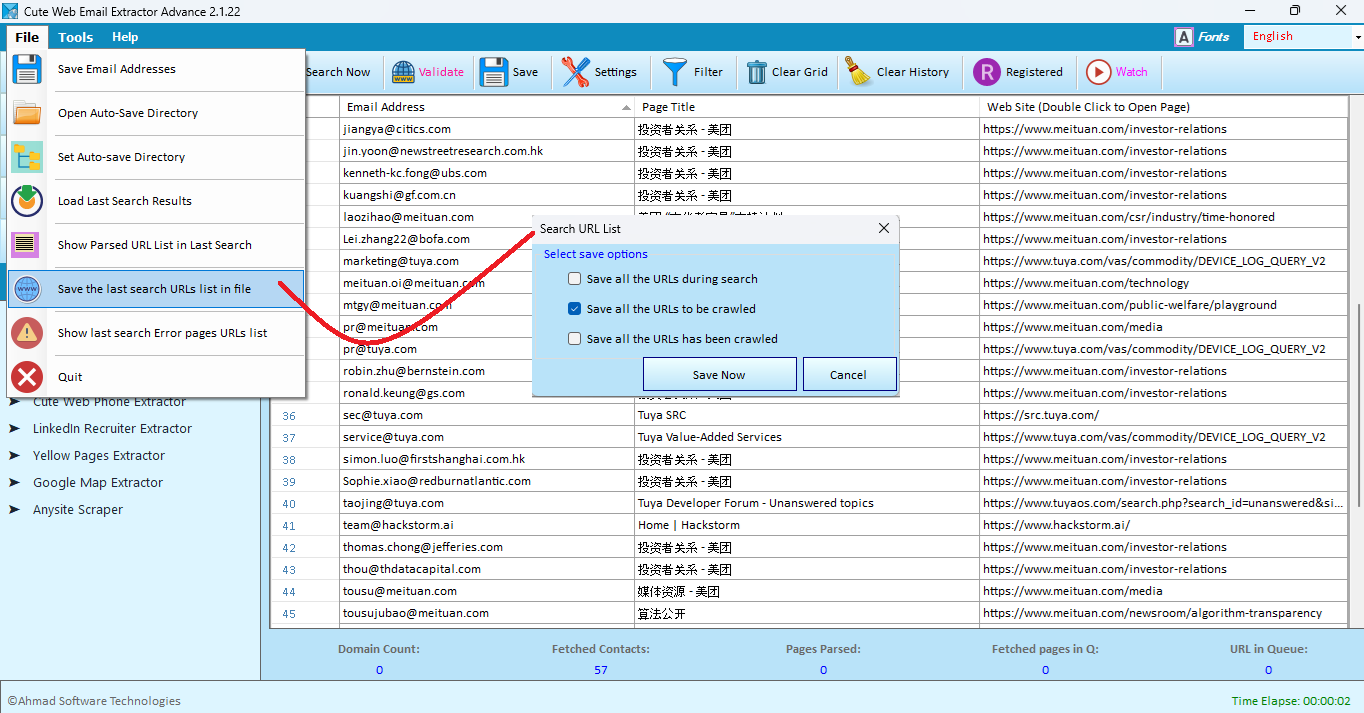Expand the Google Map Extractor item
Viewport: 1364px width, 713px height.
tap(14, 482)
